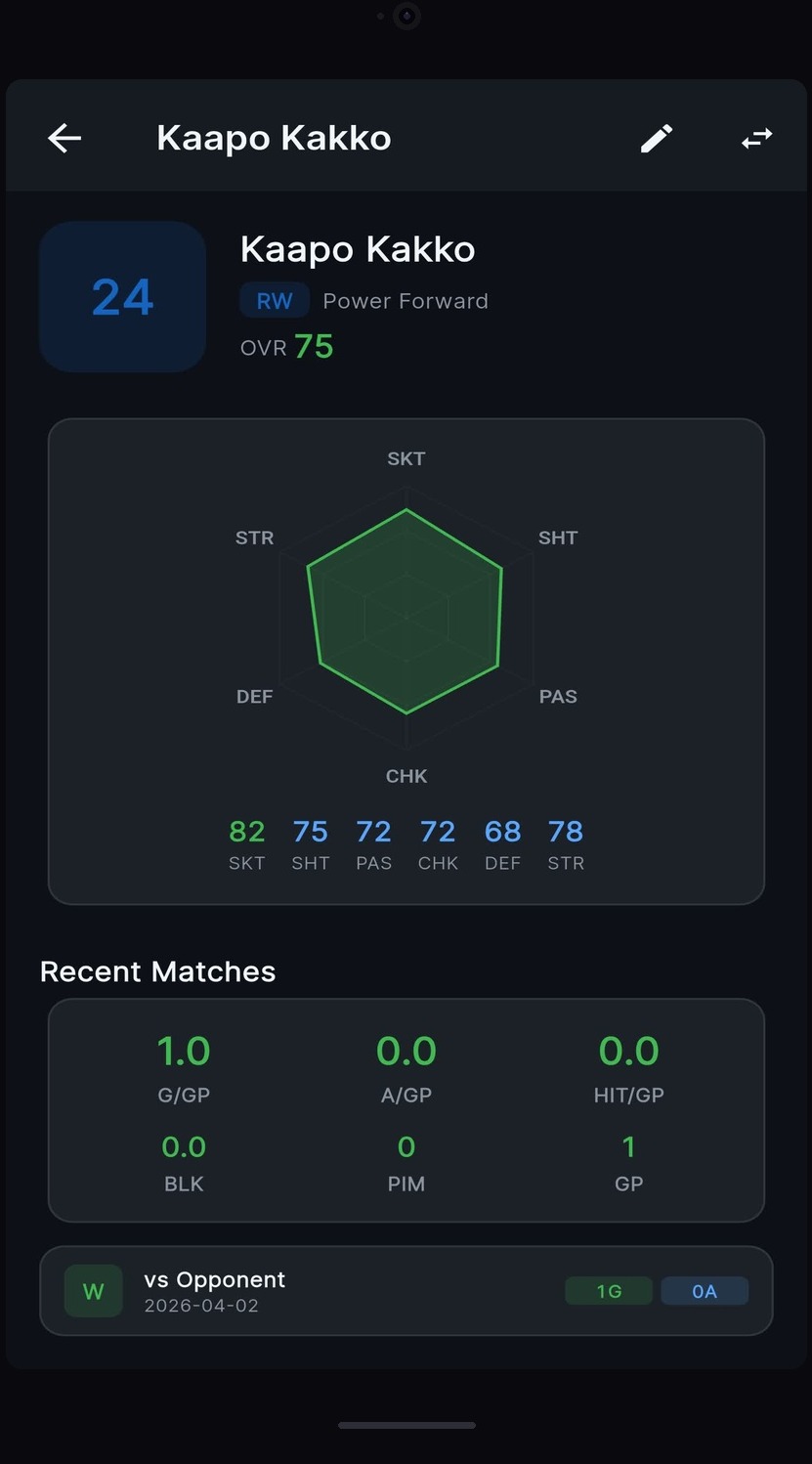Tap the 0A assist badge on match row

(x=705, y=1290)
